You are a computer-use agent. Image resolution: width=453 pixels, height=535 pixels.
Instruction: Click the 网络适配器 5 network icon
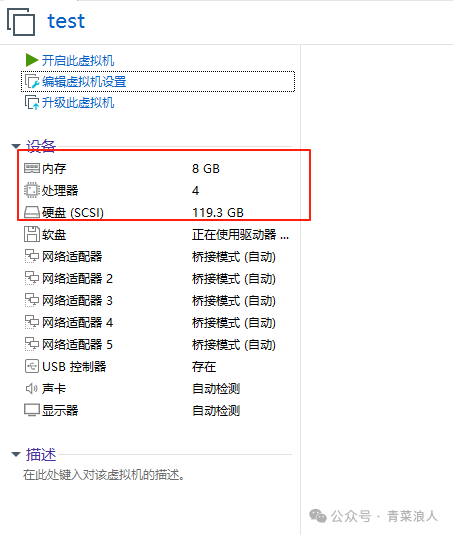pyautogui.click(x=32, y=344)
